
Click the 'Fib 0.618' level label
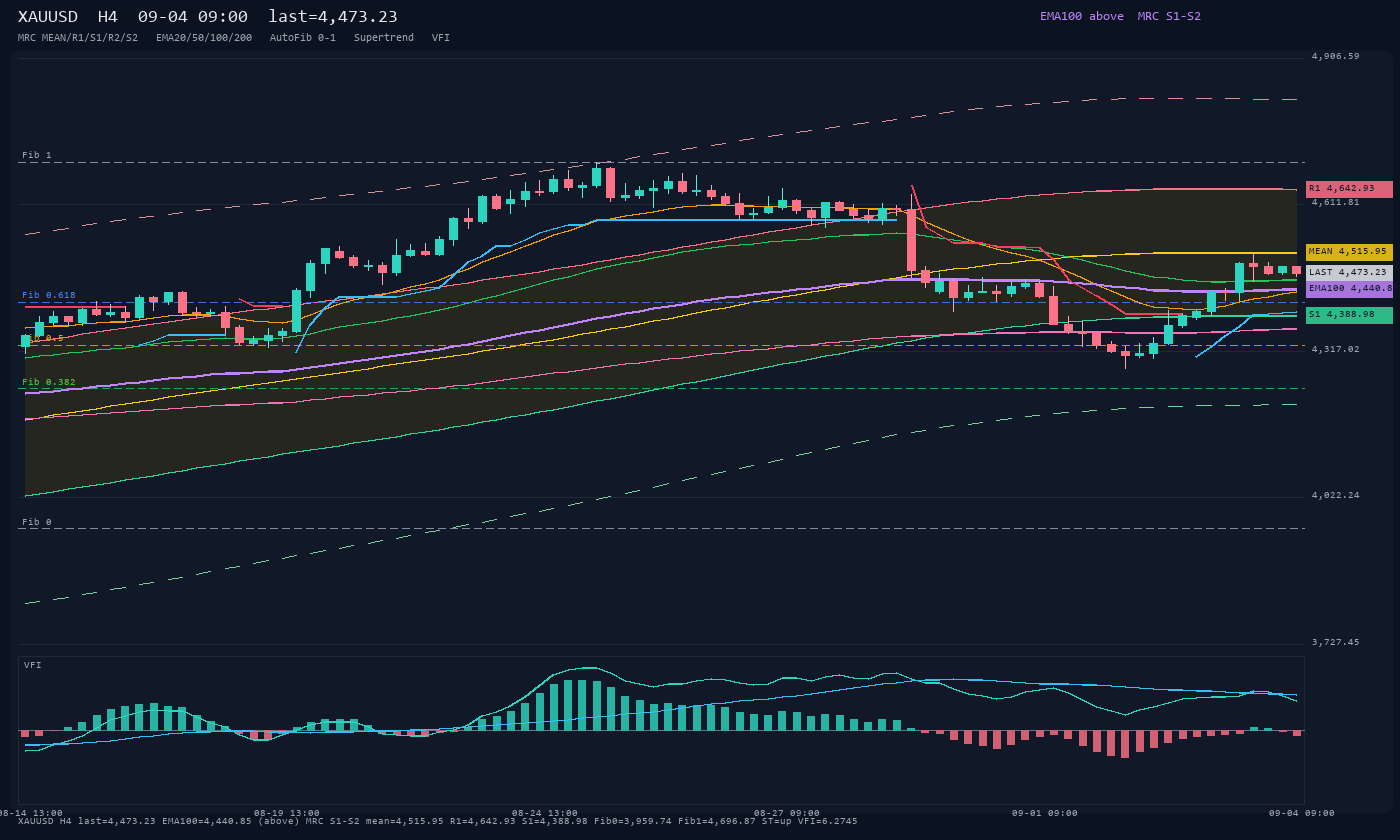click(x=49, y=296)
